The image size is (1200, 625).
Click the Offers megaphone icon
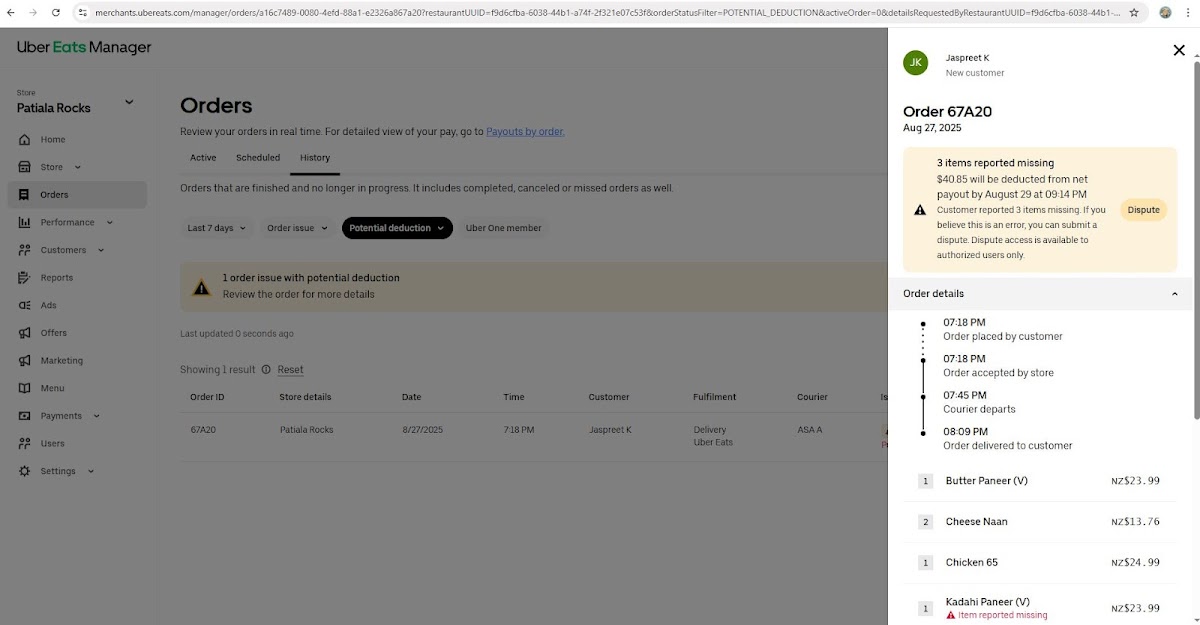24,333
